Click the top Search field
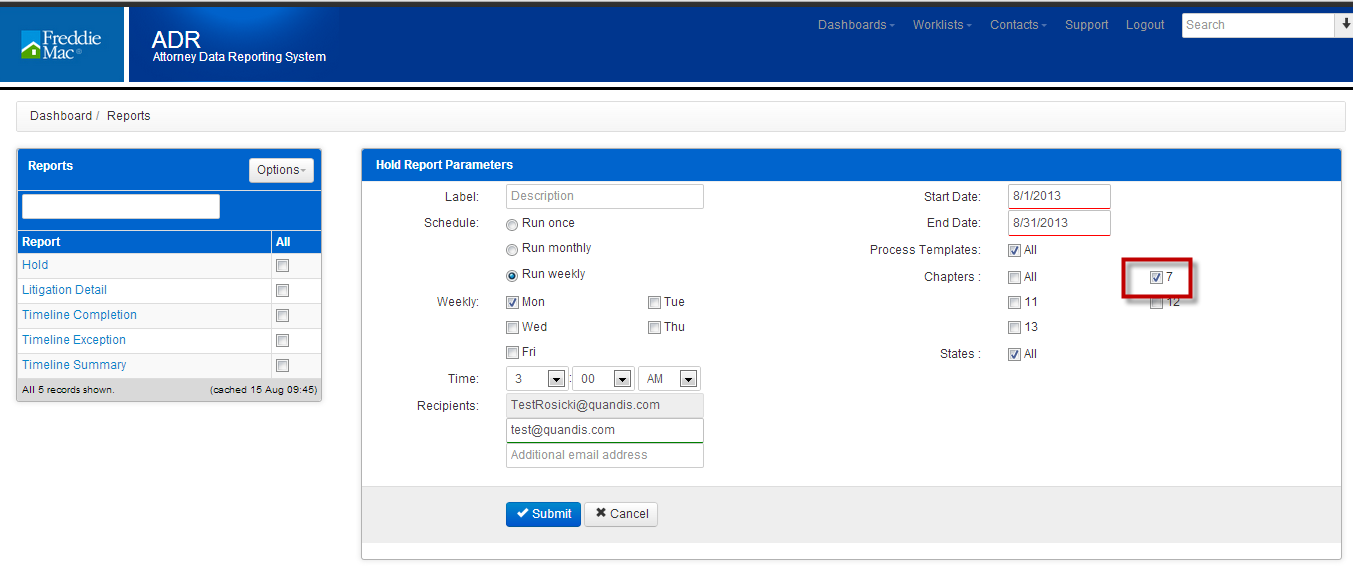1353x576 pixels. pyautogui.click(x=1258, y=25)
